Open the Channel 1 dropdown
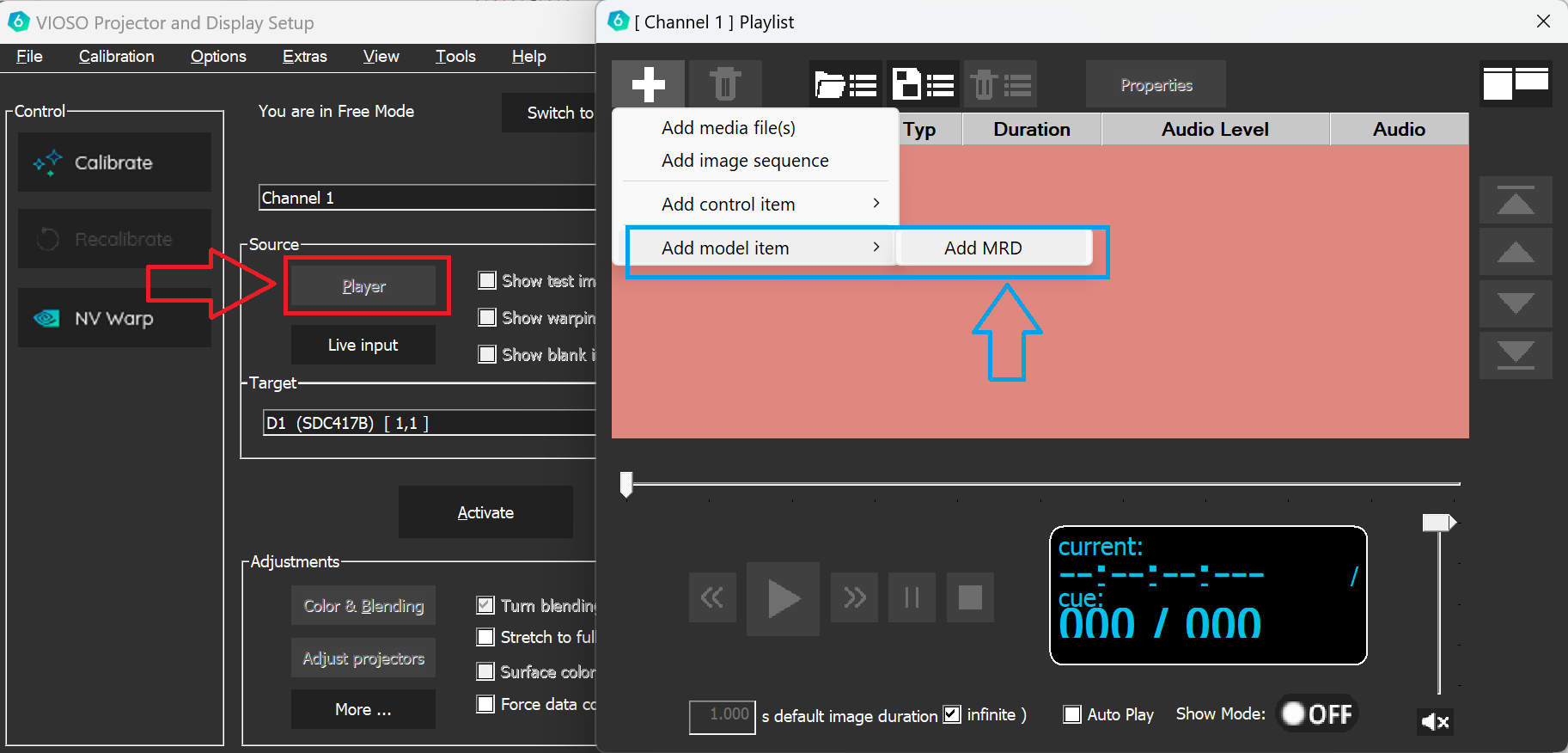 427,198
